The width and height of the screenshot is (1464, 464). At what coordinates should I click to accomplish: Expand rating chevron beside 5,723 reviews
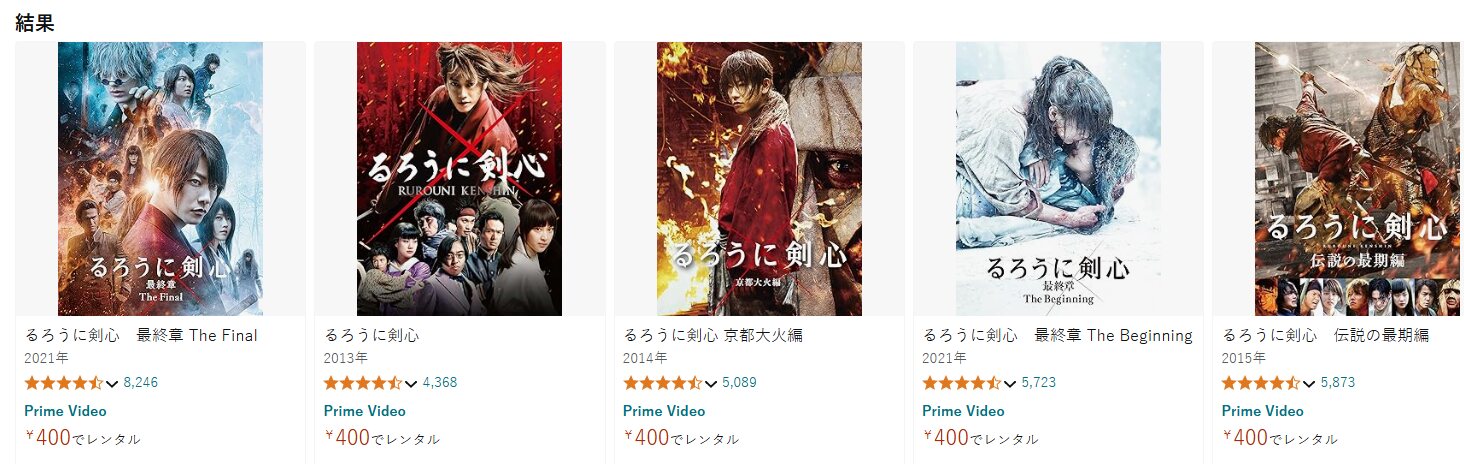[1009, 384]
